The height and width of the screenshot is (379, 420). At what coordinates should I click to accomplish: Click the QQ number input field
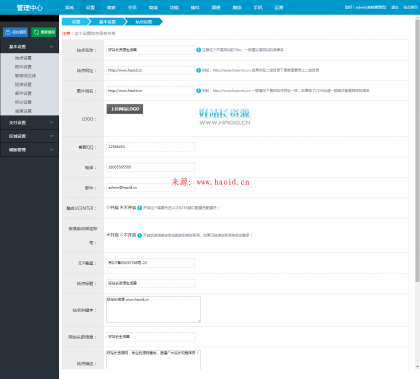point(150,147)
